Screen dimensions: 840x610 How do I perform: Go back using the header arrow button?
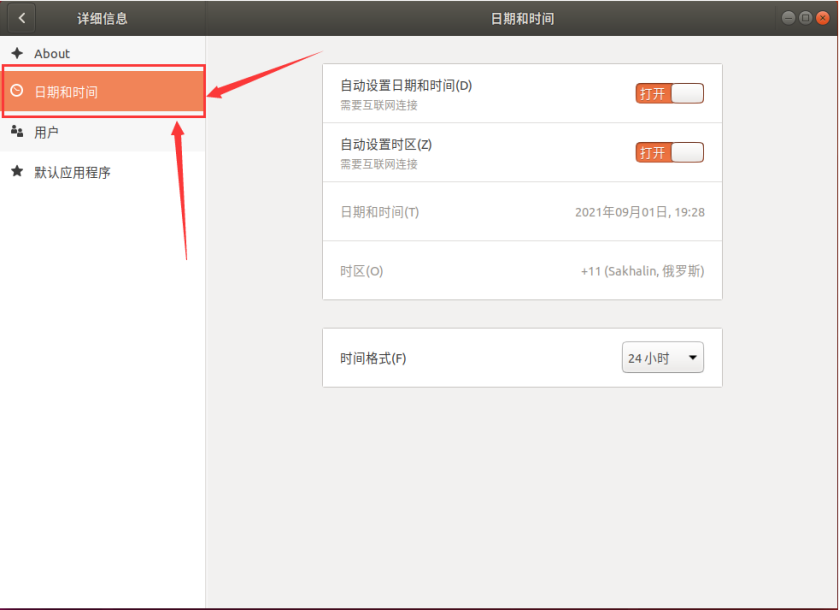[x=21, y=18]
